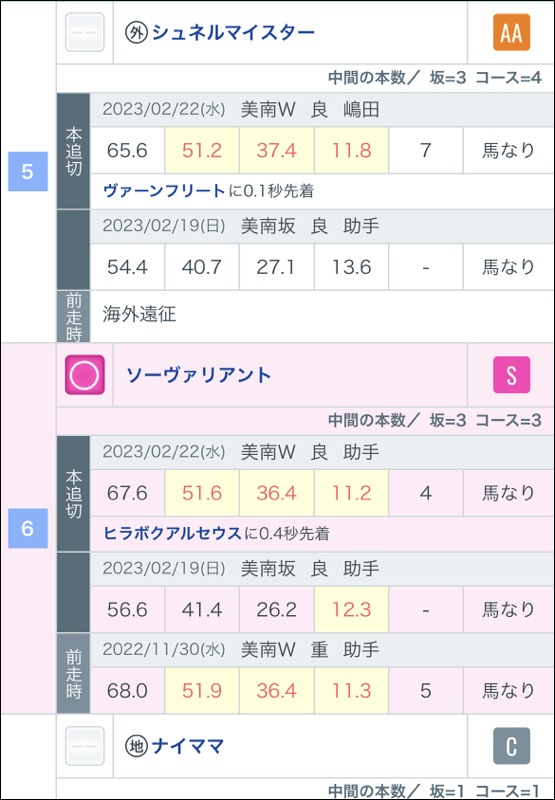Image resolution: width=555 pixels, height=800 pixels.
Task: Toggle the blank mark box for ナイママ
Action: pyautogui.click(x=85, y=746)
